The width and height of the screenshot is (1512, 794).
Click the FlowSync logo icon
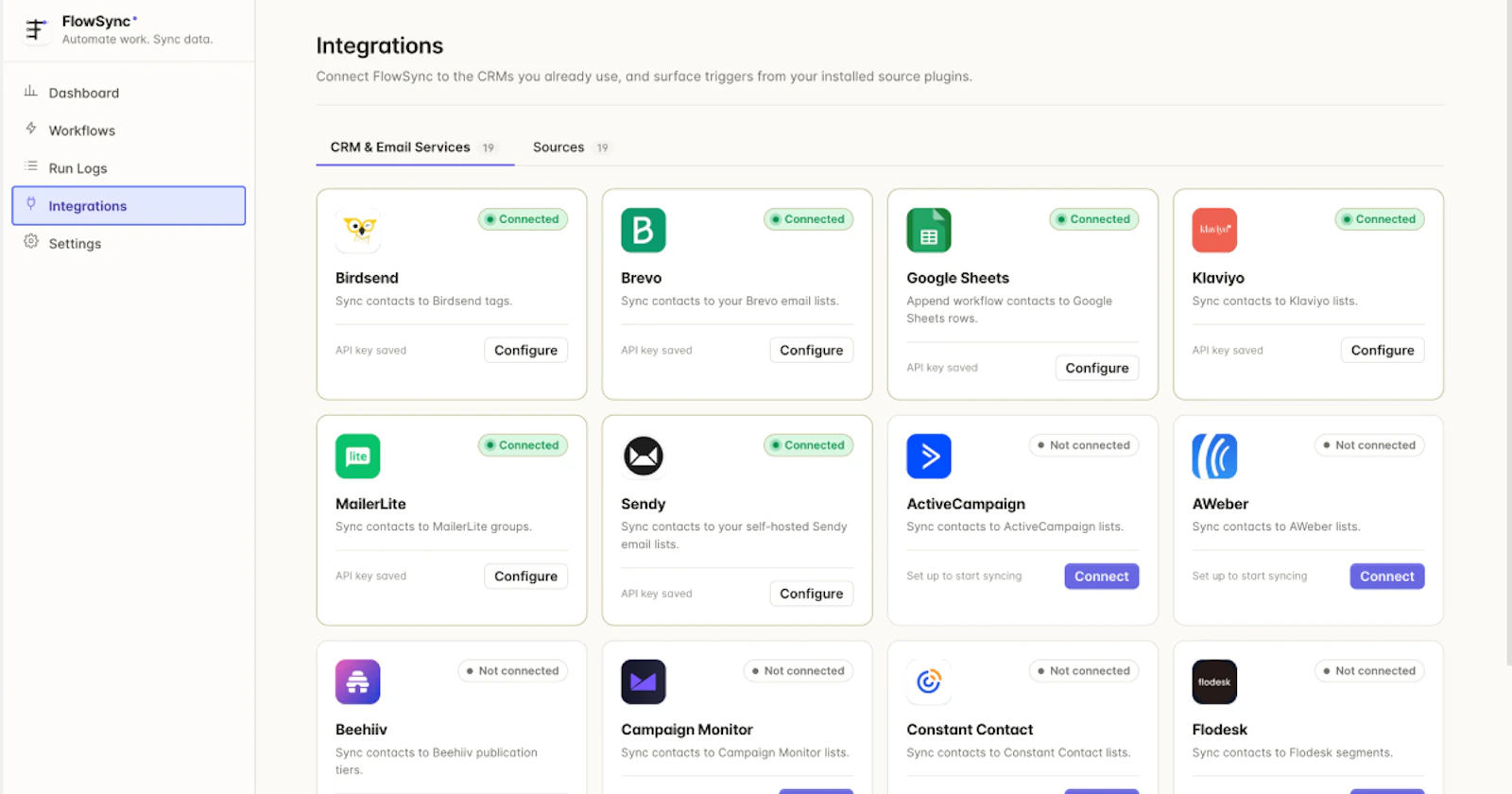pos(35,29)
